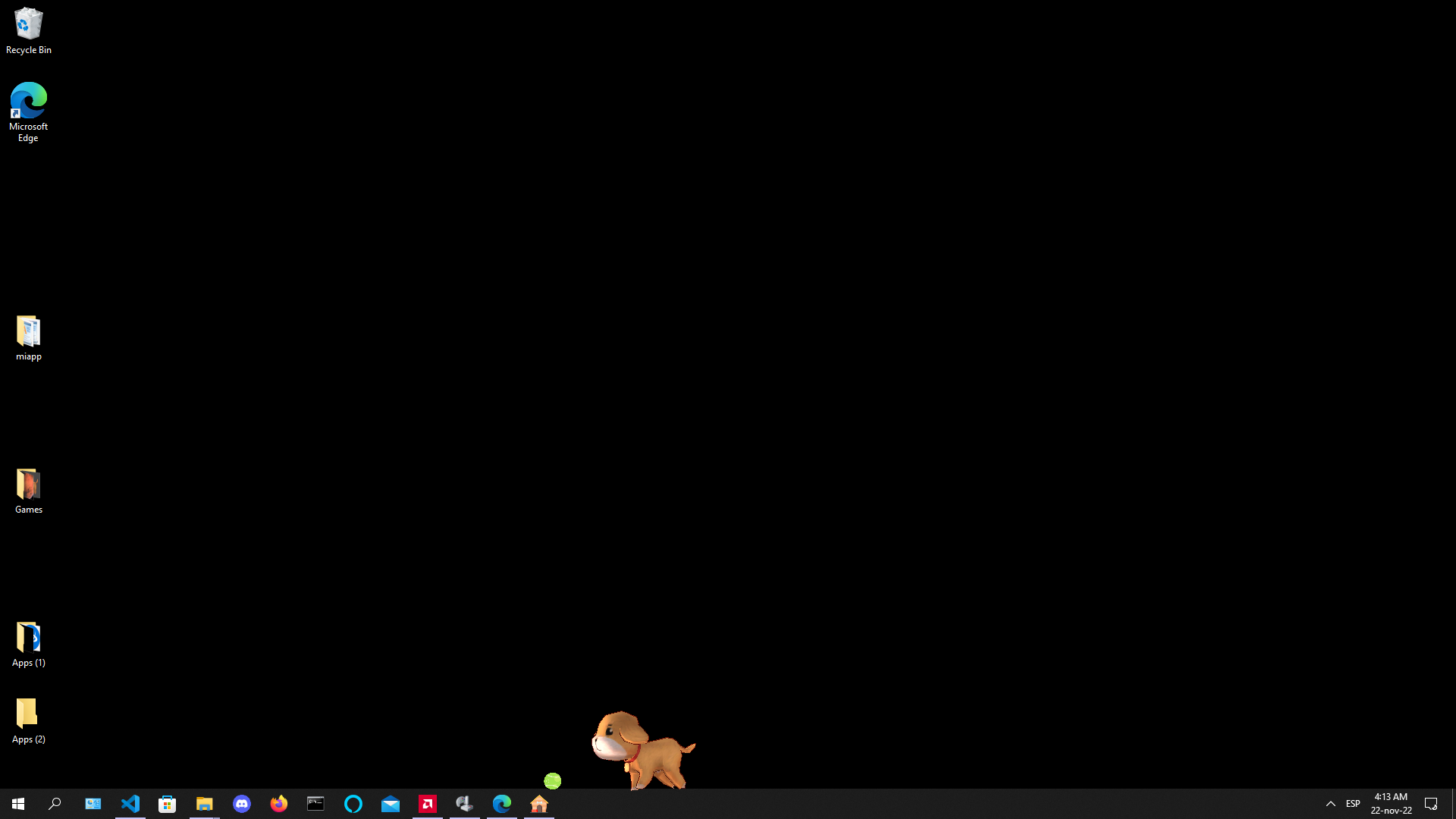Open the Mail app from taskbar
1456x819 pixels.
[x=391, y=804]
